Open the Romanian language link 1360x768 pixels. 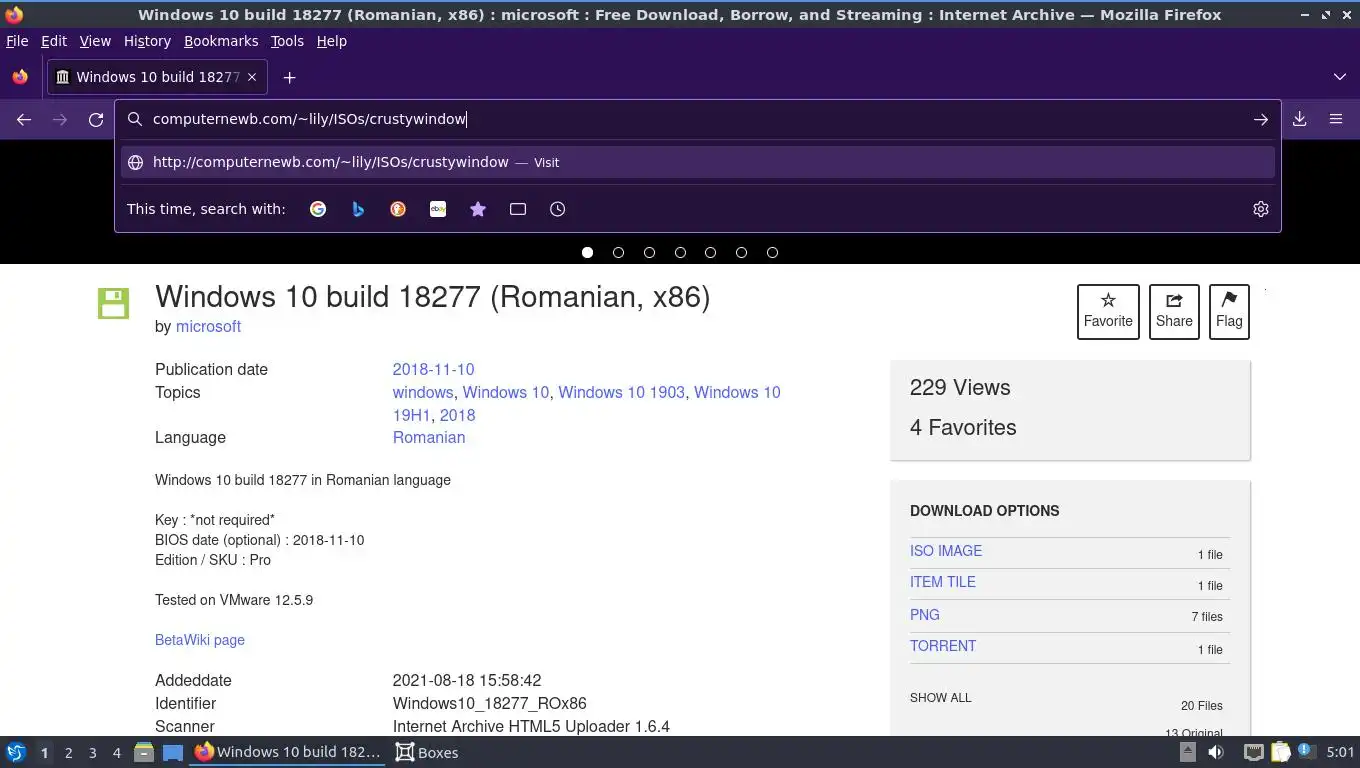pos(429,437)
